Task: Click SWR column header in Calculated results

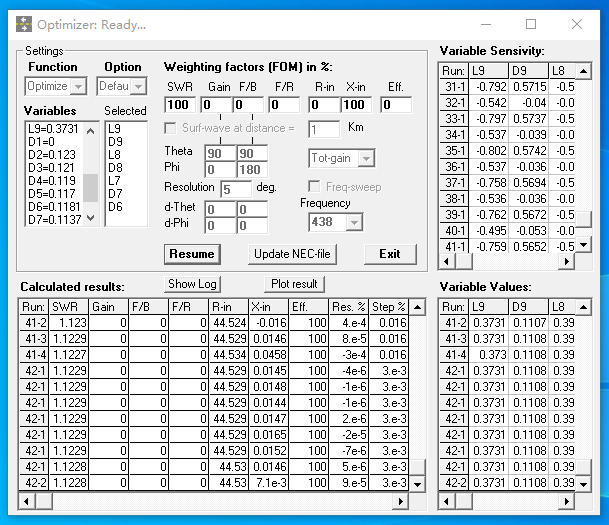Action: (x=69, y=307)
